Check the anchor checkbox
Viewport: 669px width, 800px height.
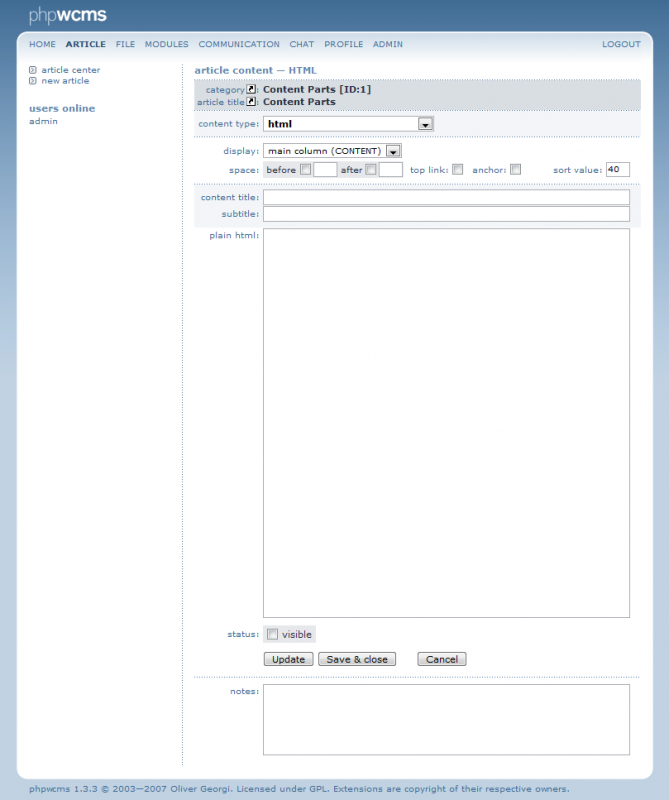(516, 170)
